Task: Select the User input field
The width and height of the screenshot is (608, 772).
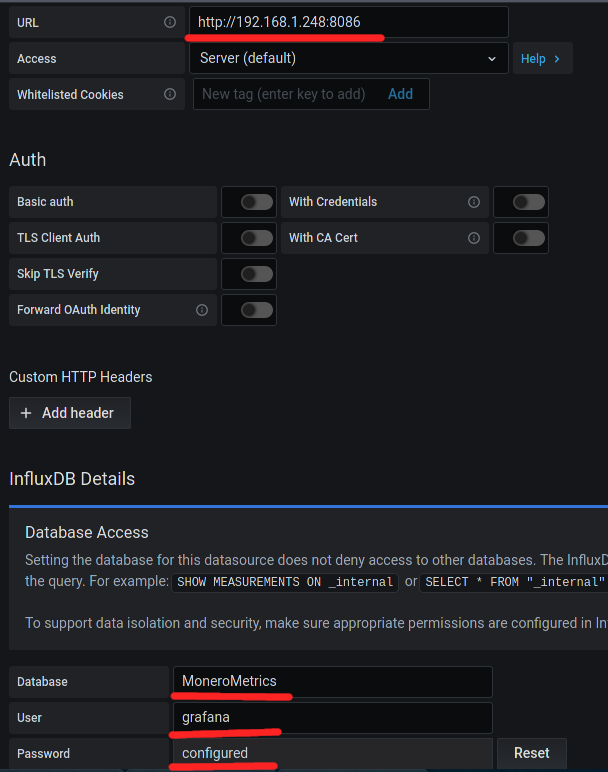Action: 332,718
